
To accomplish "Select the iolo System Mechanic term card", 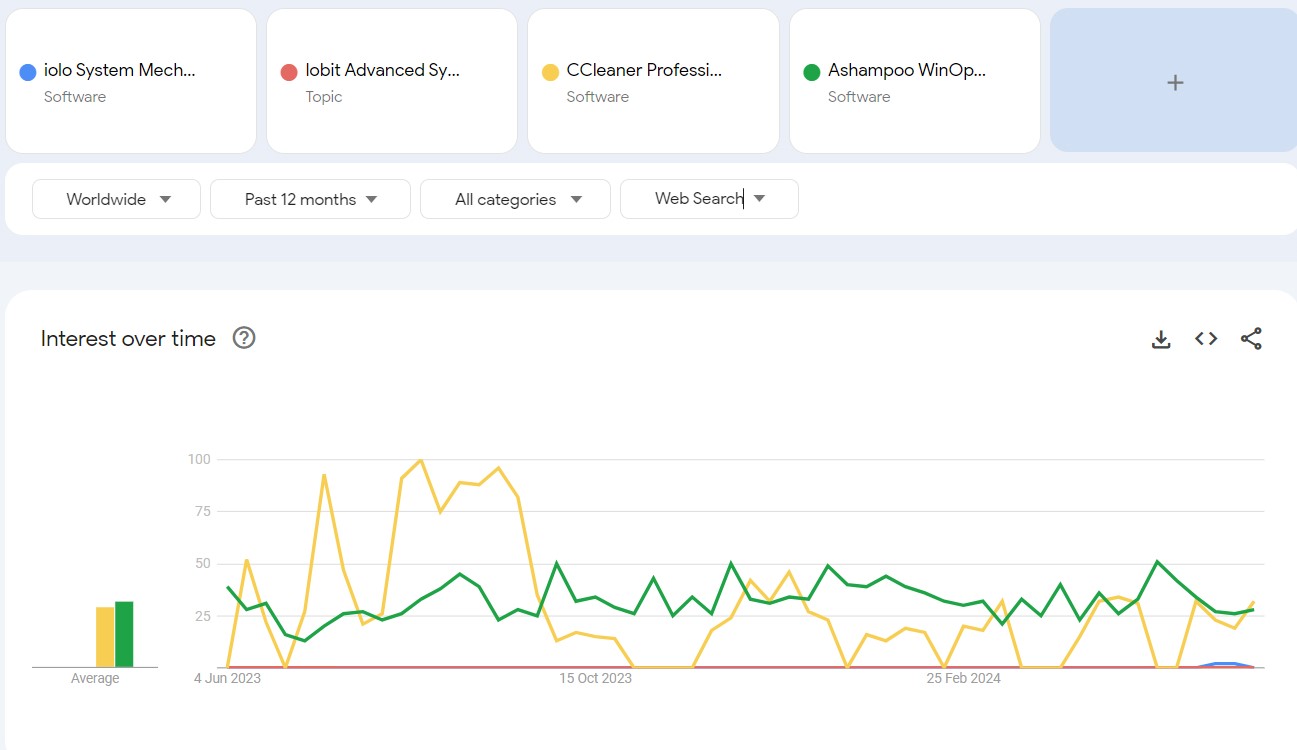I will click(131, 81).
